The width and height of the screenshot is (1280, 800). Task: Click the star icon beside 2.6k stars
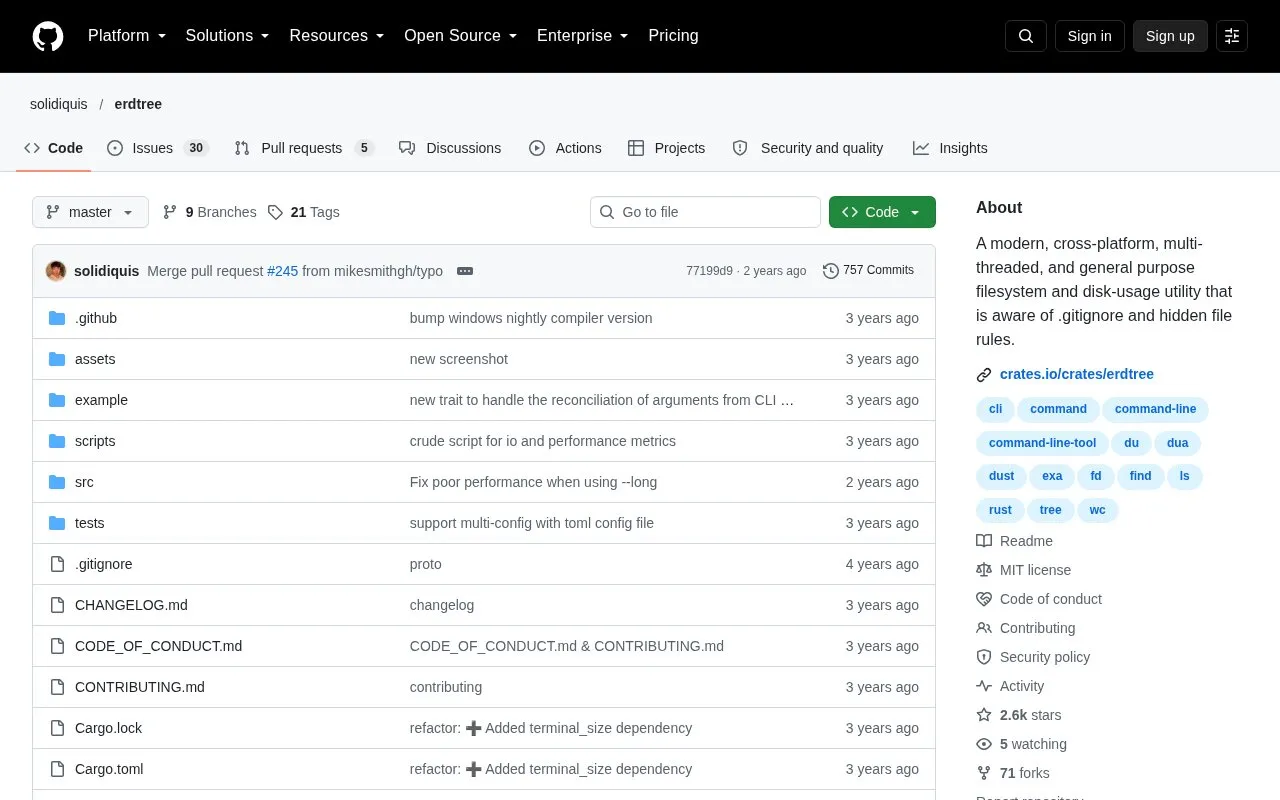click(984, 715)
